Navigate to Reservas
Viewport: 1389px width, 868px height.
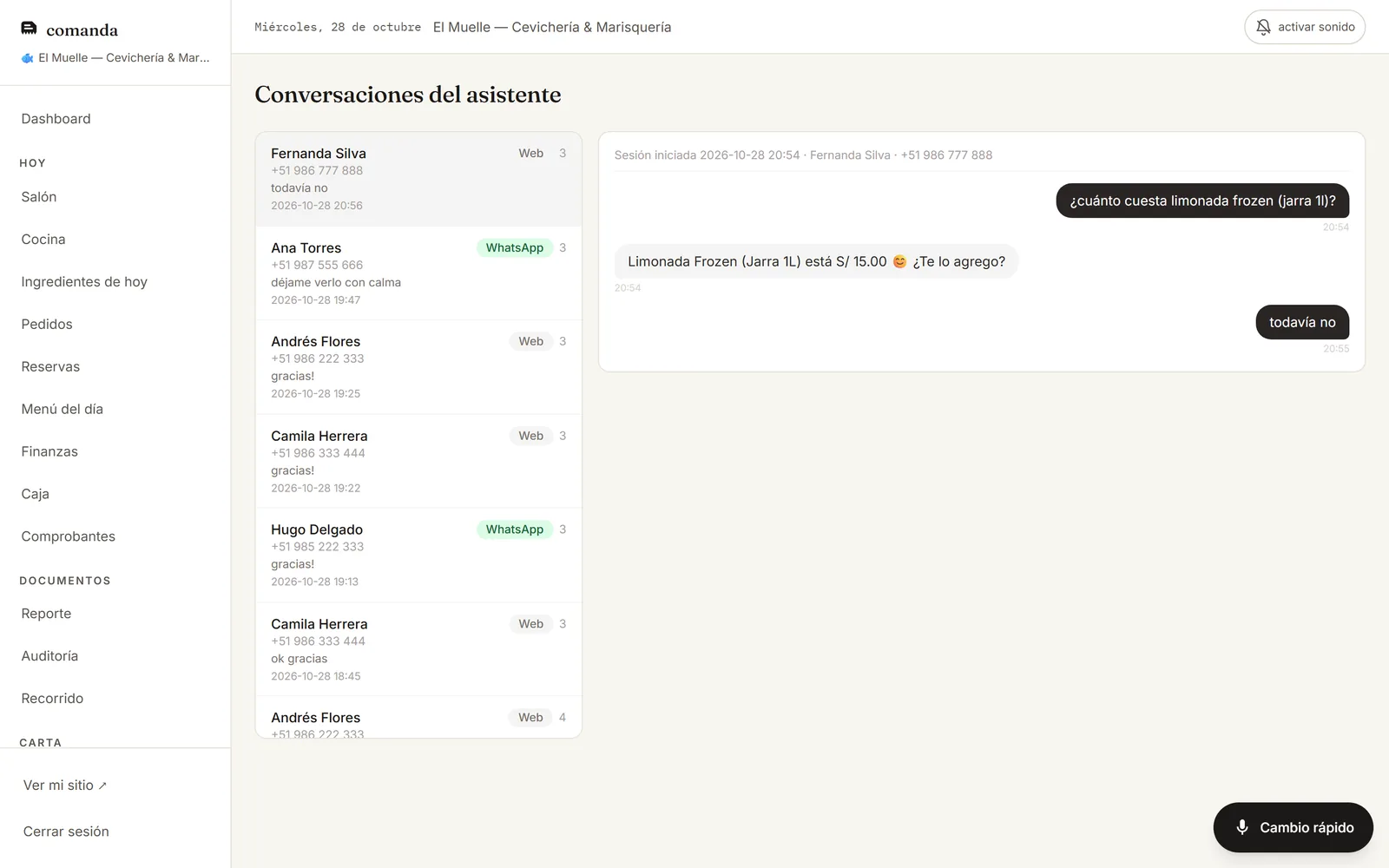[x=50, y=367]
